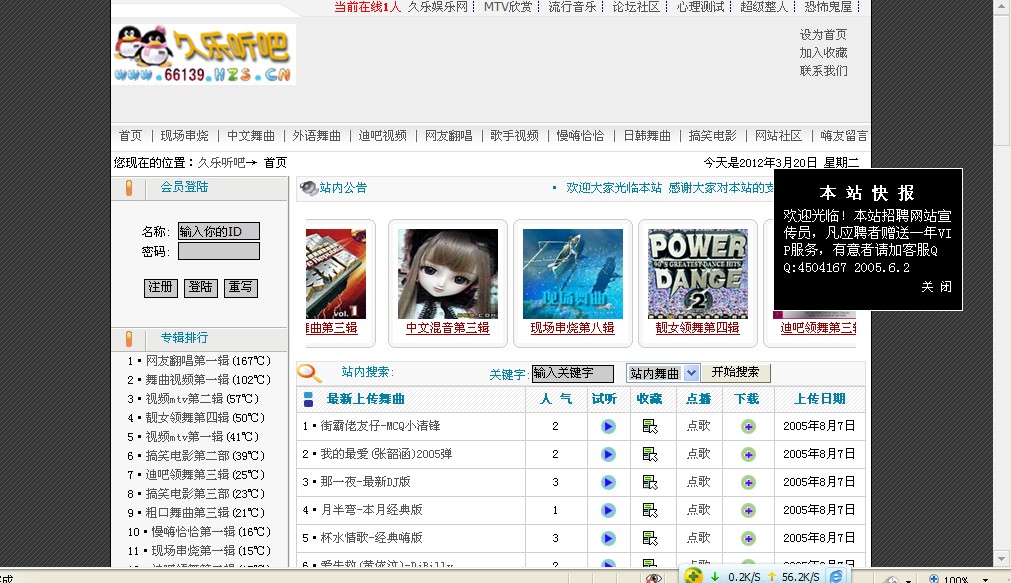Screen dimensions: 1011x583
Task: Click the orange icon beside 专辑排行
Action: [129, 339]
